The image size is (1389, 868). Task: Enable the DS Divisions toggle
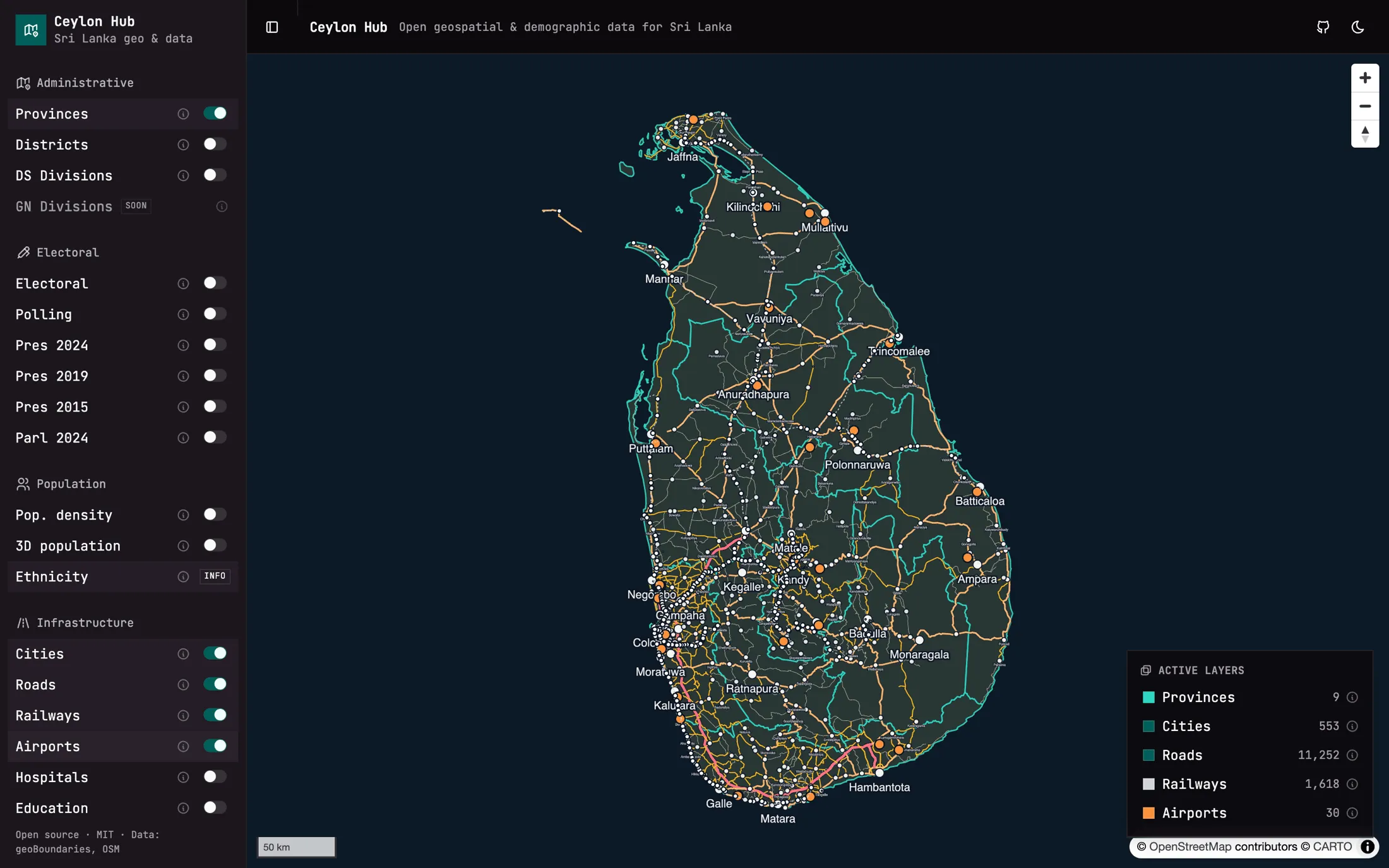pyautogui.click(x=215, y=175)
